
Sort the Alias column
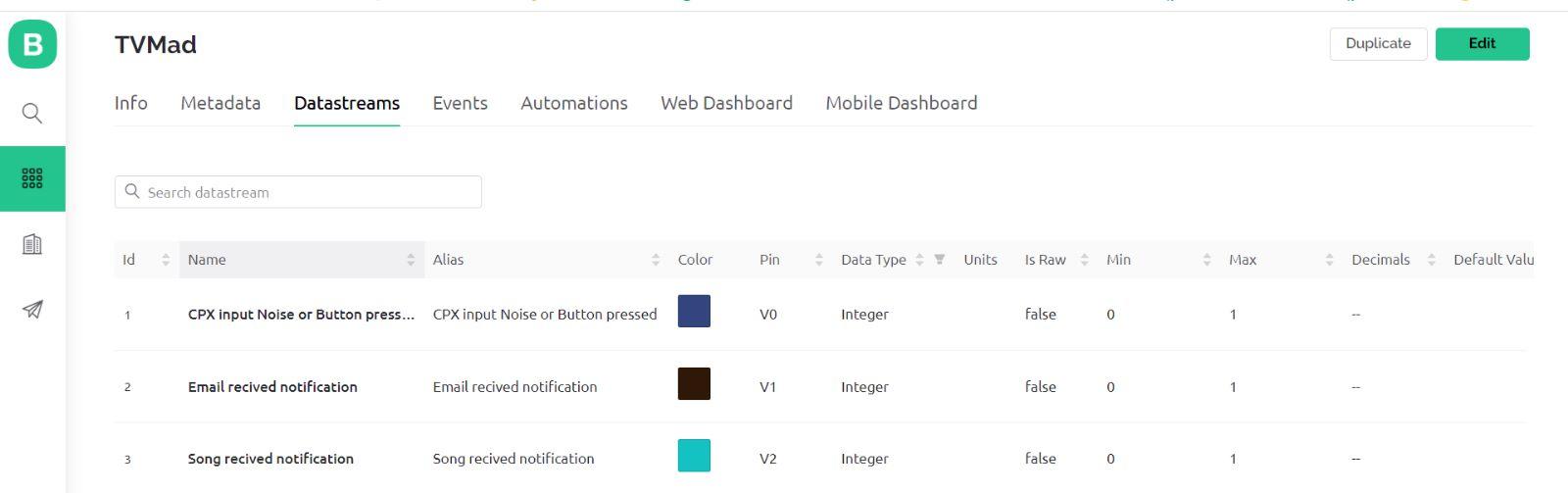pyautogui.click(x=656, y=260)
